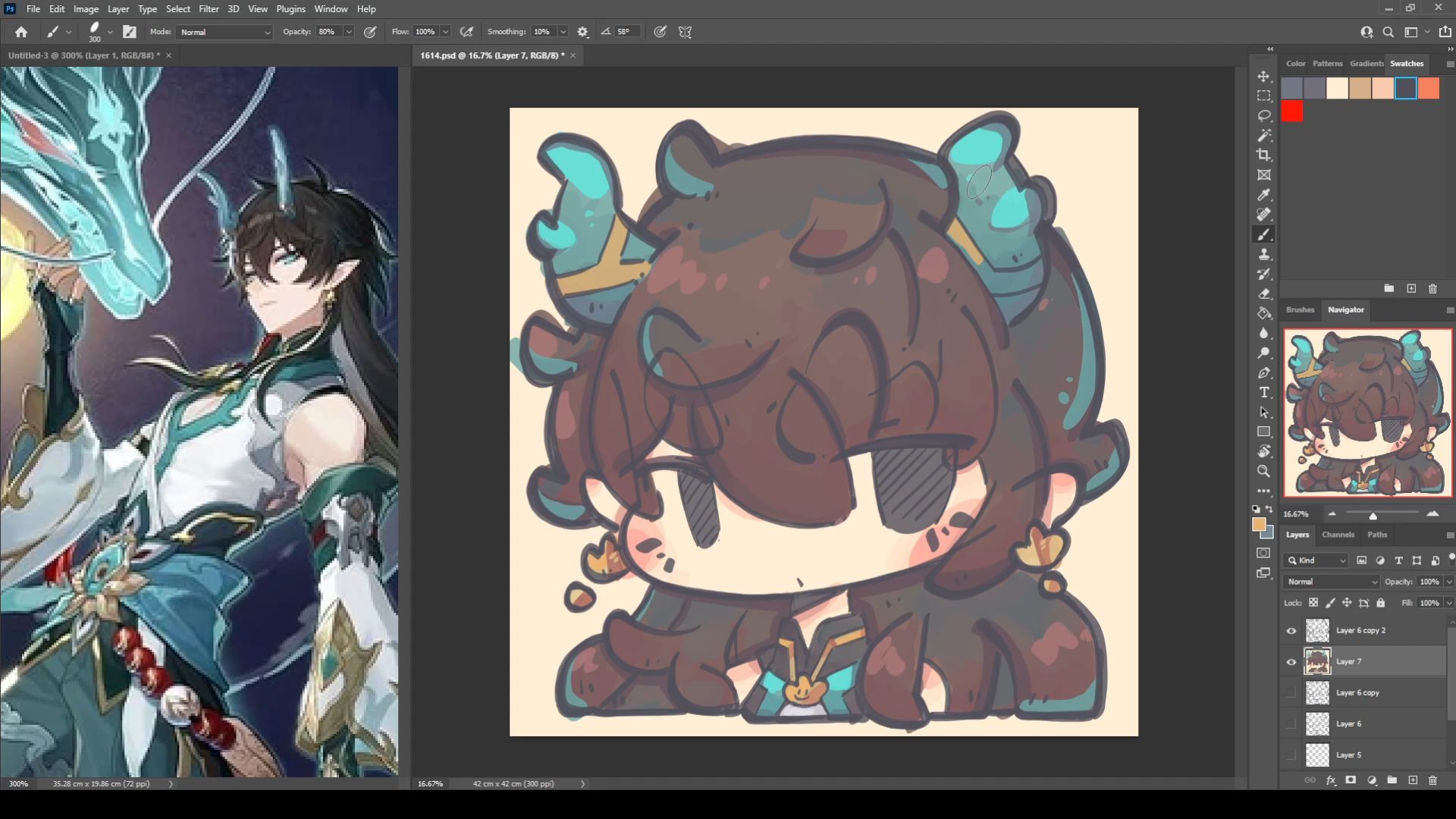Screen dimensions: 1456x819
Task: Open the brush Opacity slider dropdown
Action: pyautogui.click(x=349, y=32)
